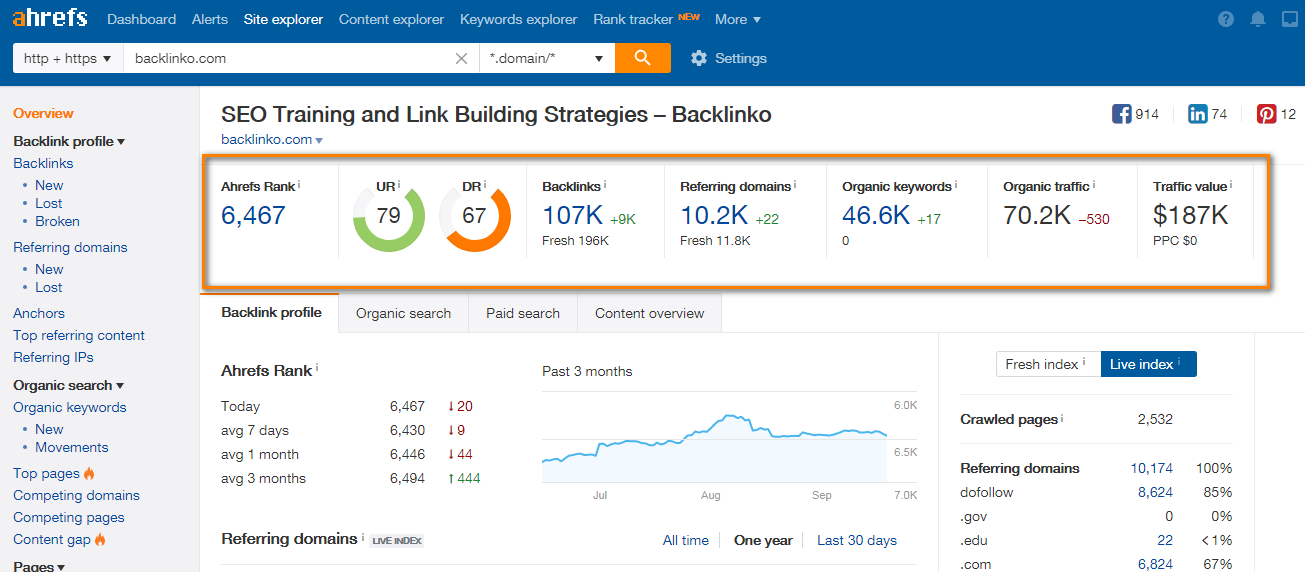Click info icon next to Ahrefs Rank metric
This screenshot has height=572, width=1305.
pyautogui.click(x=299, y=185)
